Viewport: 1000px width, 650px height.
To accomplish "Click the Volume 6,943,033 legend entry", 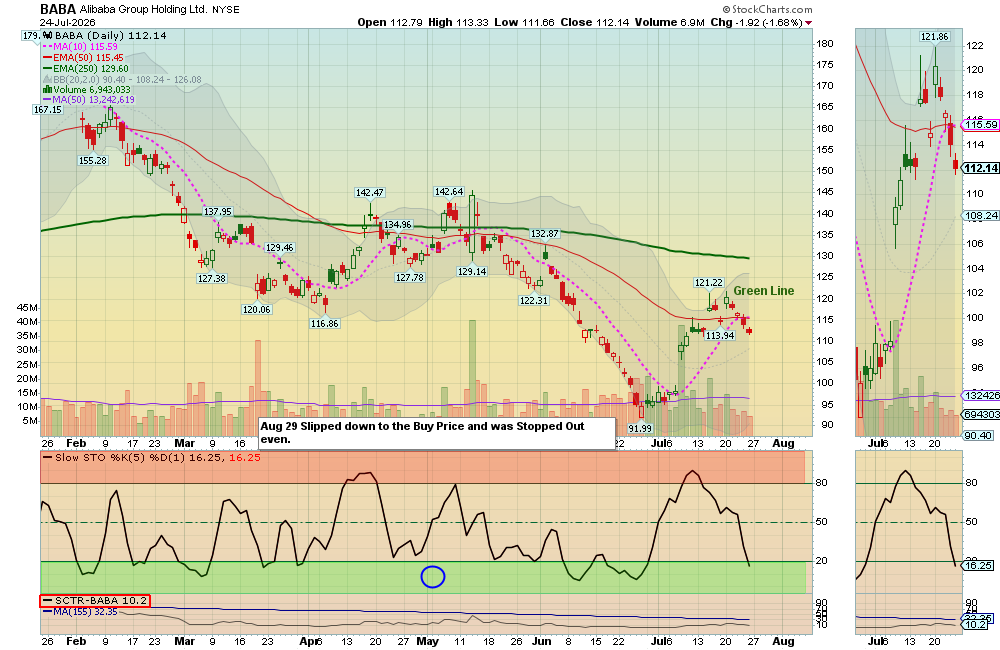I will click(87, 90).
